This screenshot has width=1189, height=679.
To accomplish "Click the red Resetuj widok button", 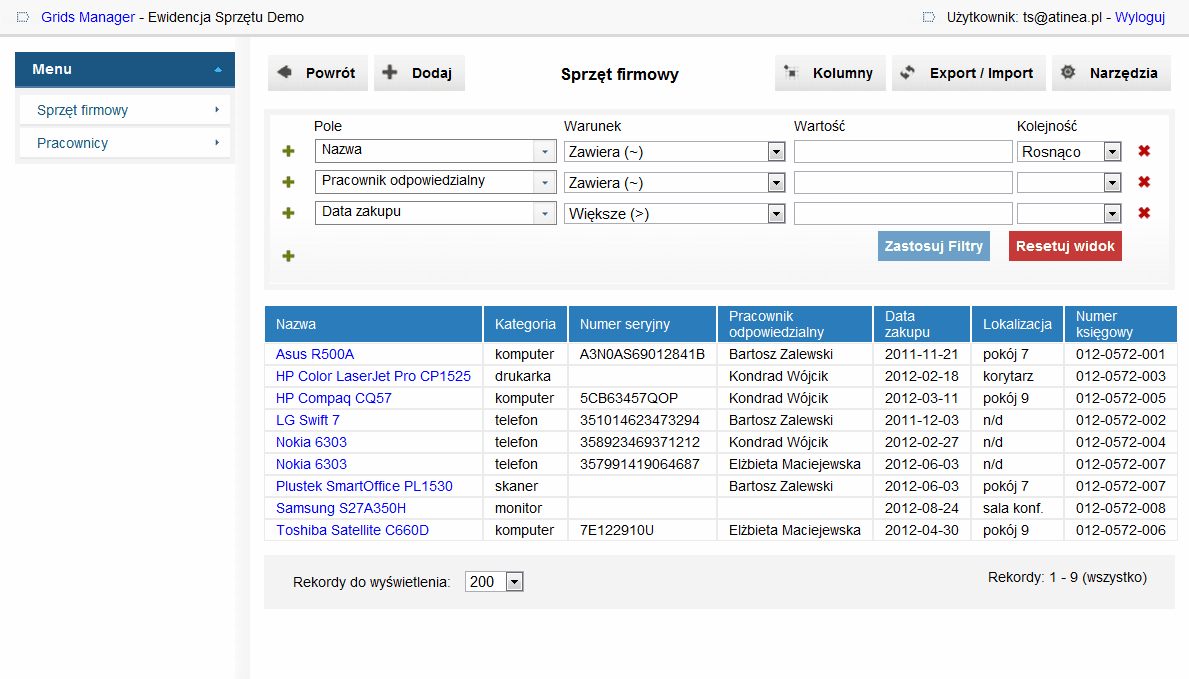I will pyautogui.click(x=1065, y=246).
